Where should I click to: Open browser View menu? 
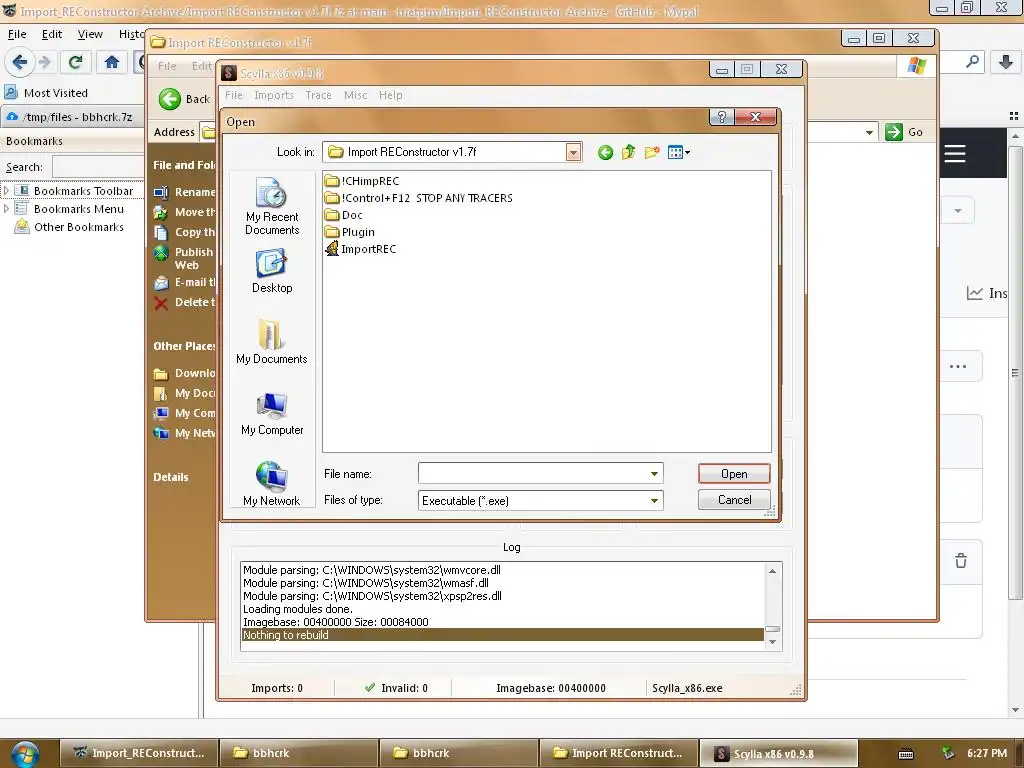click(x=89, y=34)
